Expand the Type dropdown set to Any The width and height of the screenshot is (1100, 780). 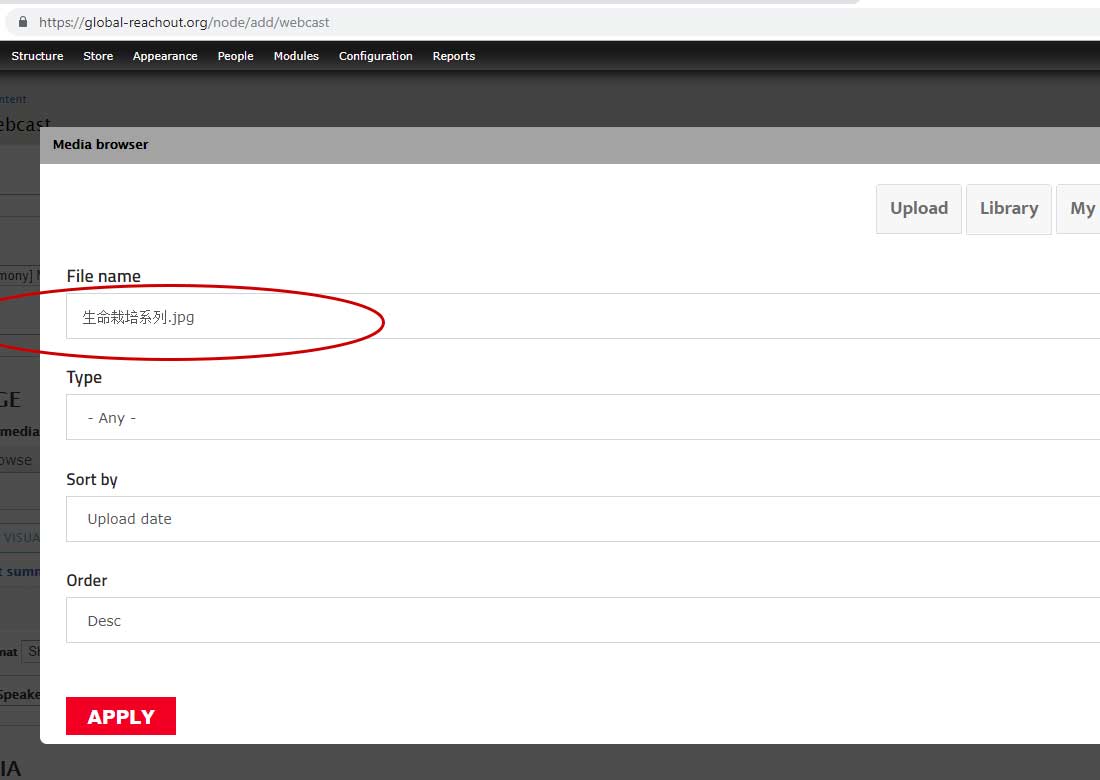click(583, 417)
